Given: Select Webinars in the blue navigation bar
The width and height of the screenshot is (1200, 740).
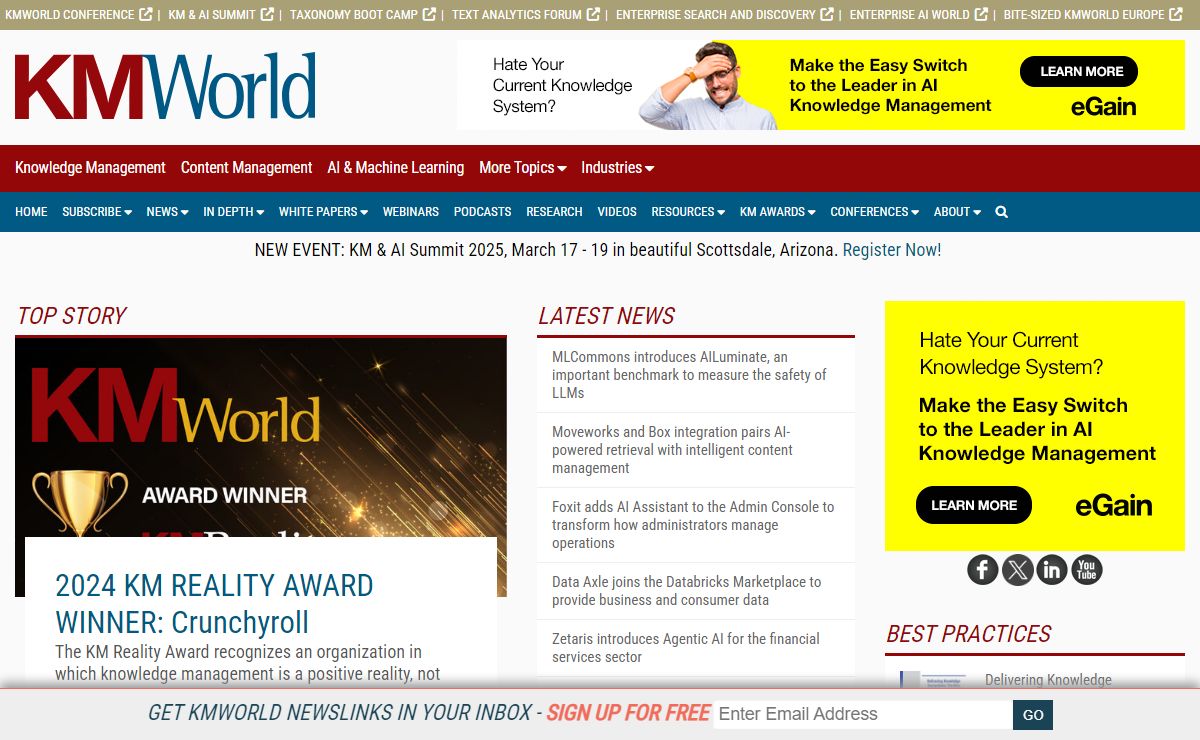Looking at the screenshot, I should (410, 212).
